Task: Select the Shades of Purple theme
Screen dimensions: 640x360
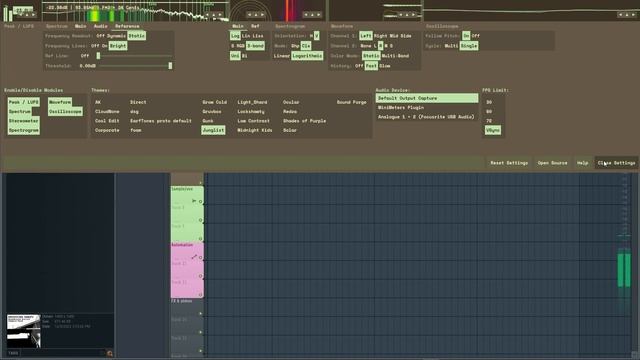Action: pyautogui.click(x=304, y=121)
